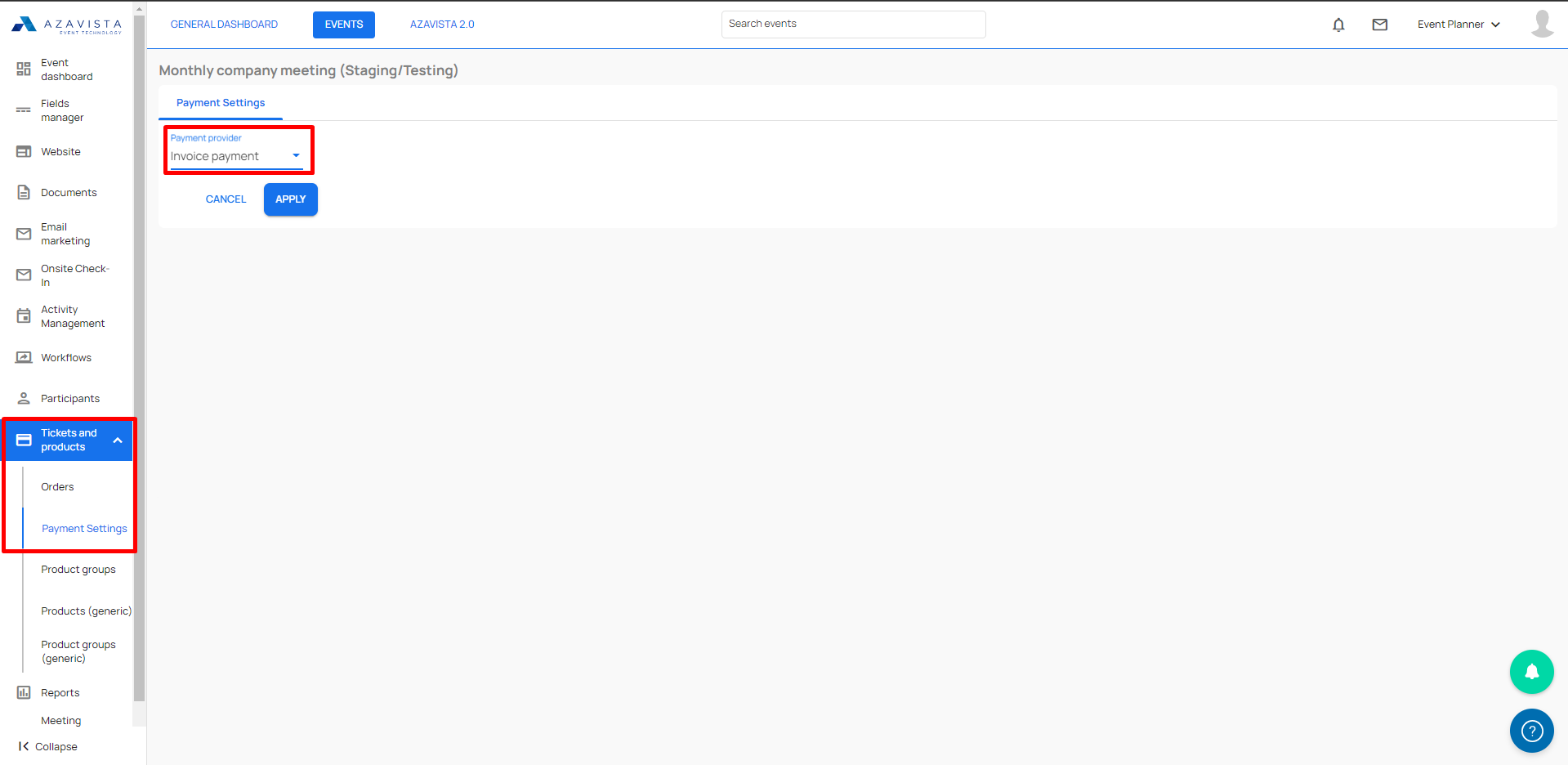Viewport: 1568px width, 765px height.
Task: Click the Search events field
Action: click(853, 25)
